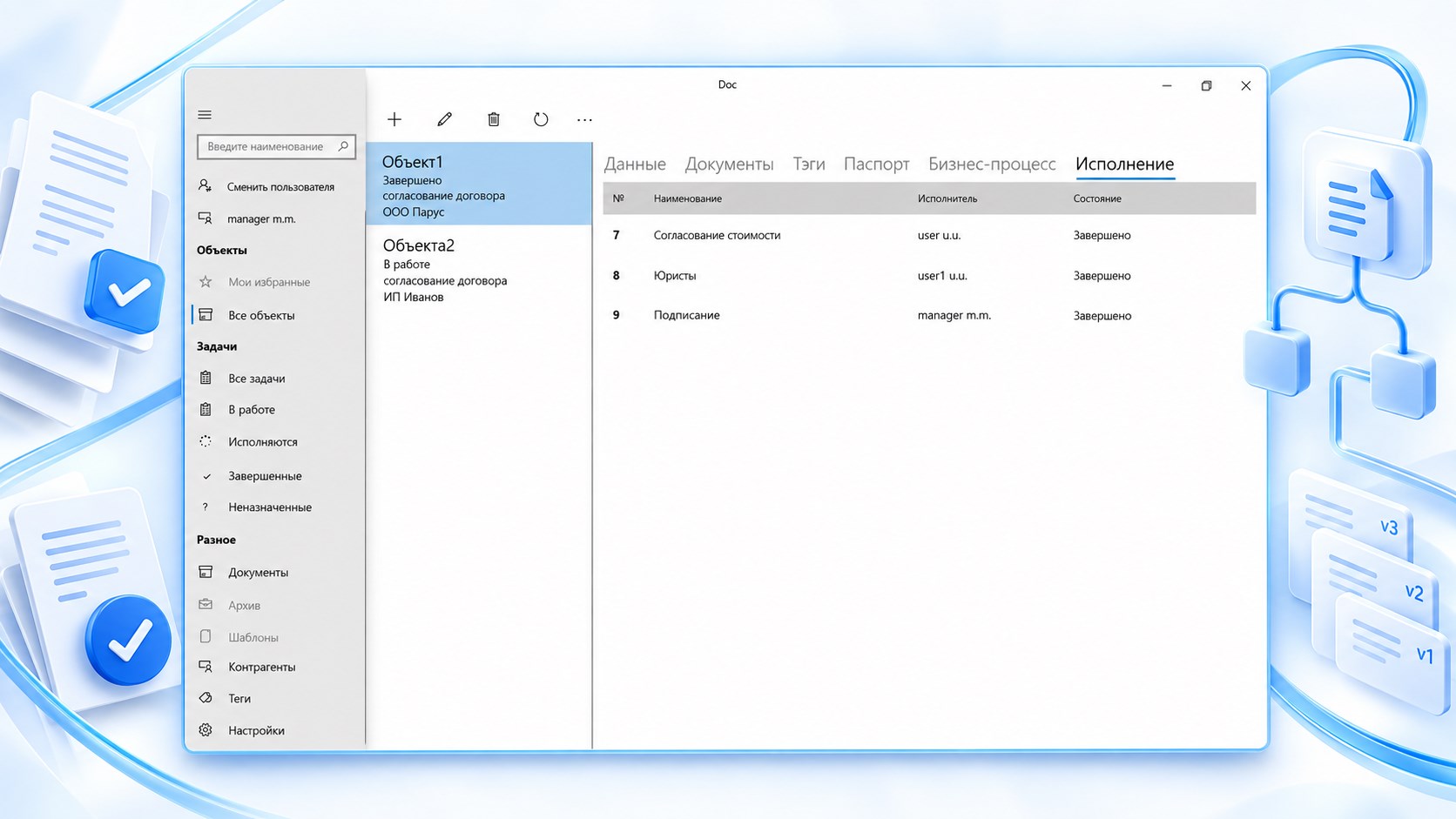The image size is (1456, 819).
Task: Click the Состояние column header
Action: (x=1097, y=198)
